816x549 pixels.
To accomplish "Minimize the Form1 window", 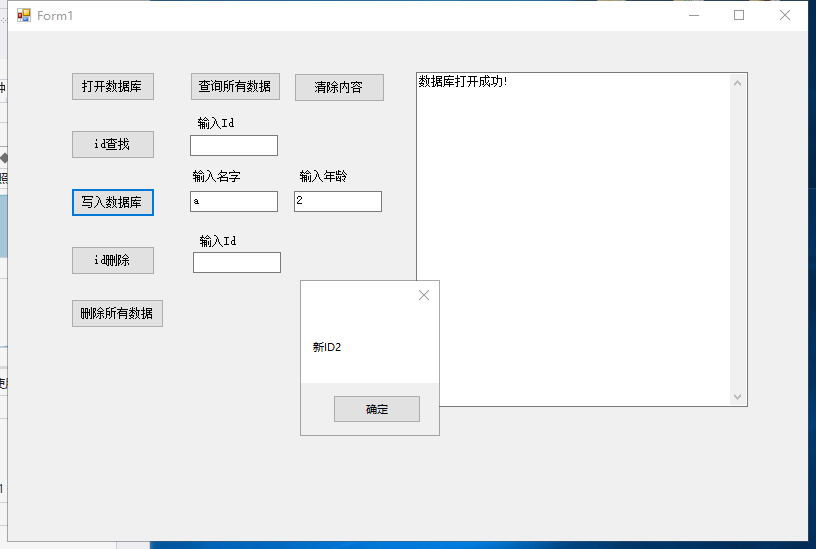I will pyautogui.click(x=694, y=15).
